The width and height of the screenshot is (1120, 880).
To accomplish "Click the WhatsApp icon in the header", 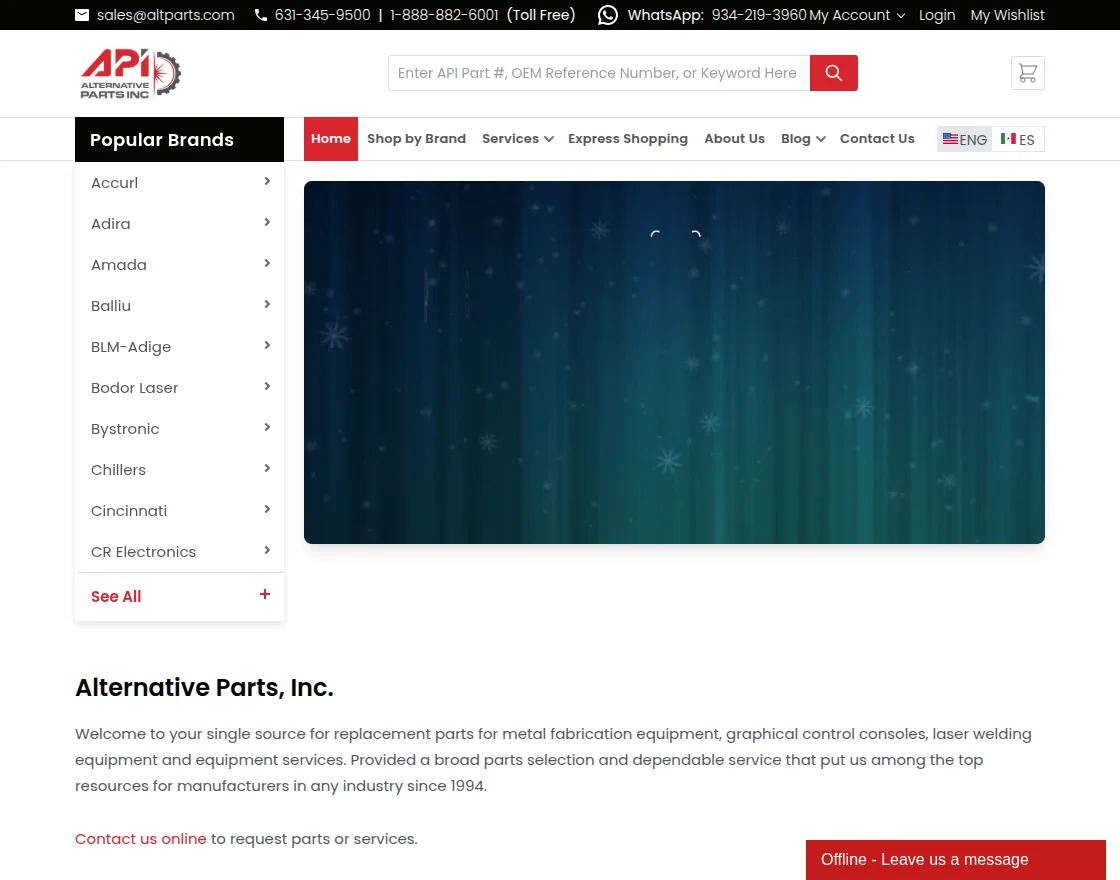I will tap(607, 15).
